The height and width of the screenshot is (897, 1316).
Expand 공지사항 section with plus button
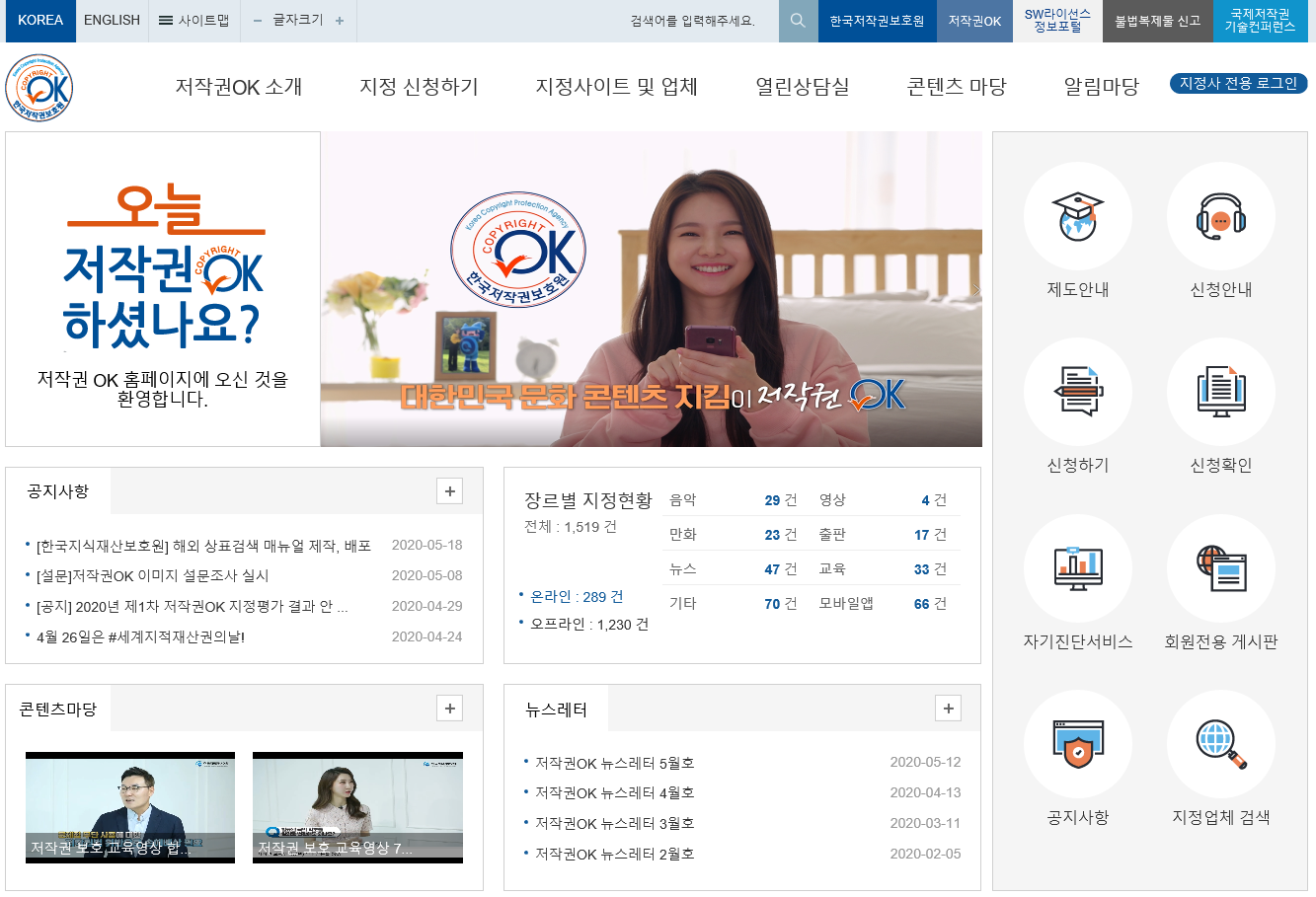[x=449, y=491]
